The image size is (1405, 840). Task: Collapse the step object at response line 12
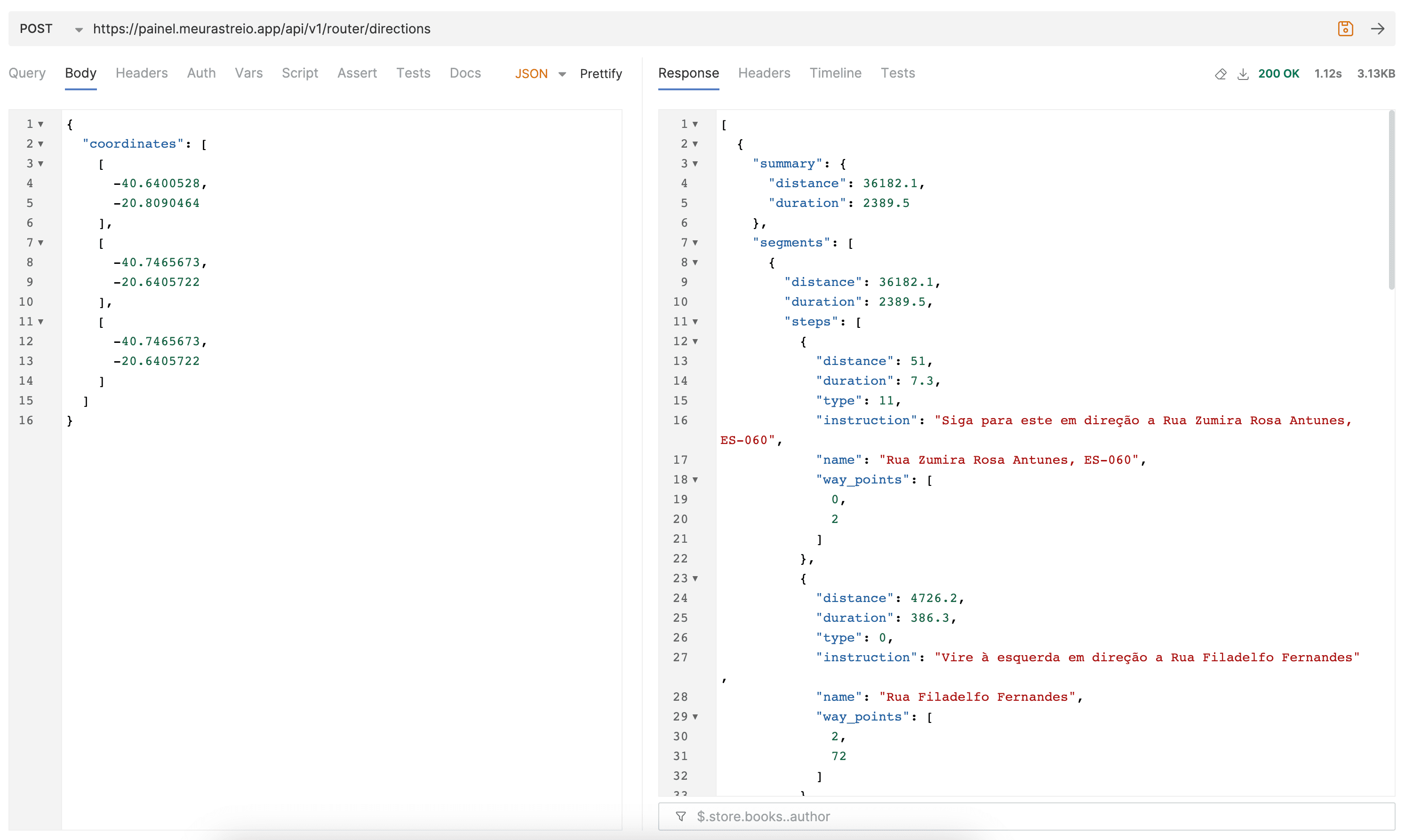click(695, 341)
